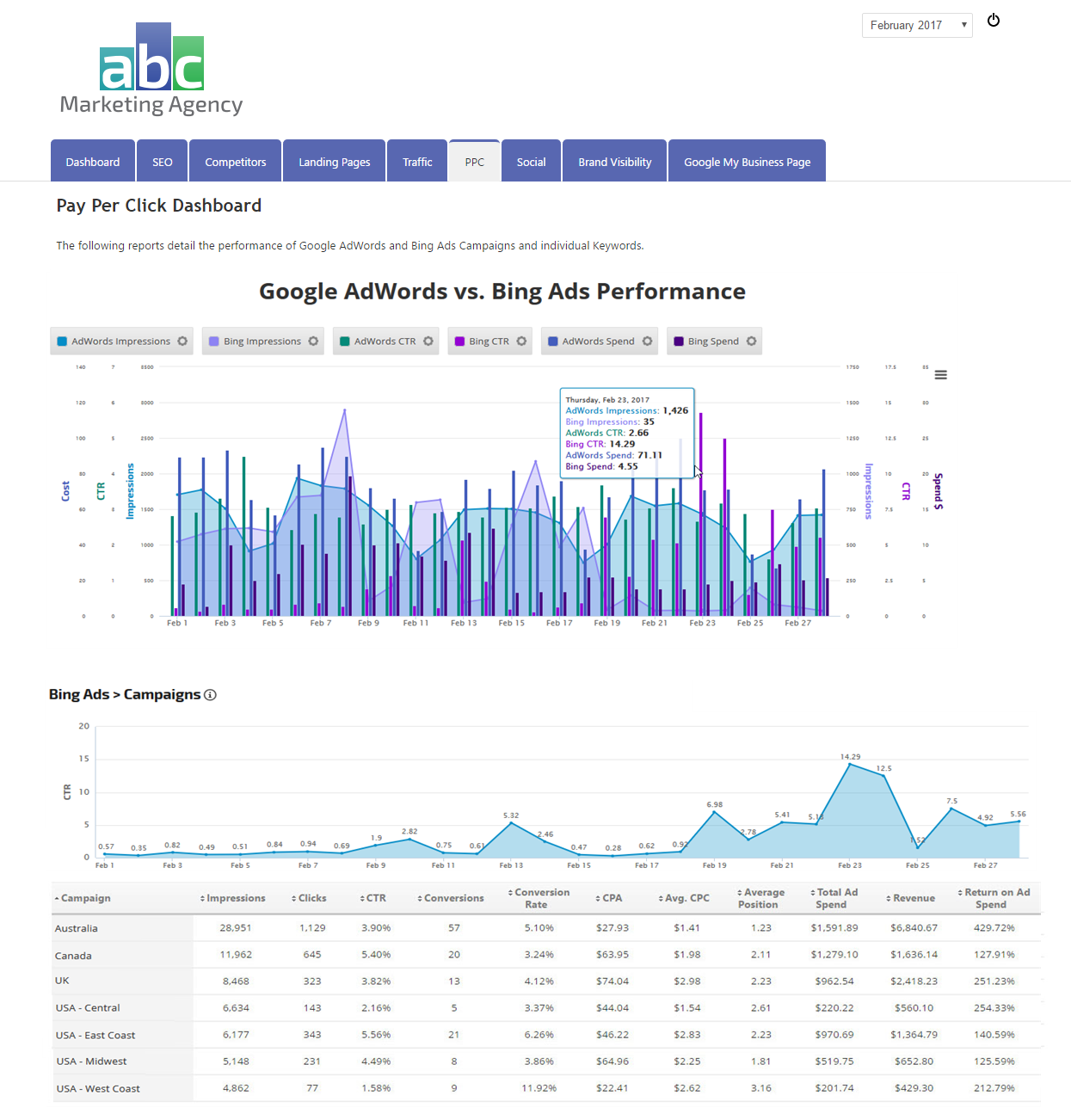Open the February 2017 month dropdown
Screen dimensions: 1071x1120
[x=916, y=26]
